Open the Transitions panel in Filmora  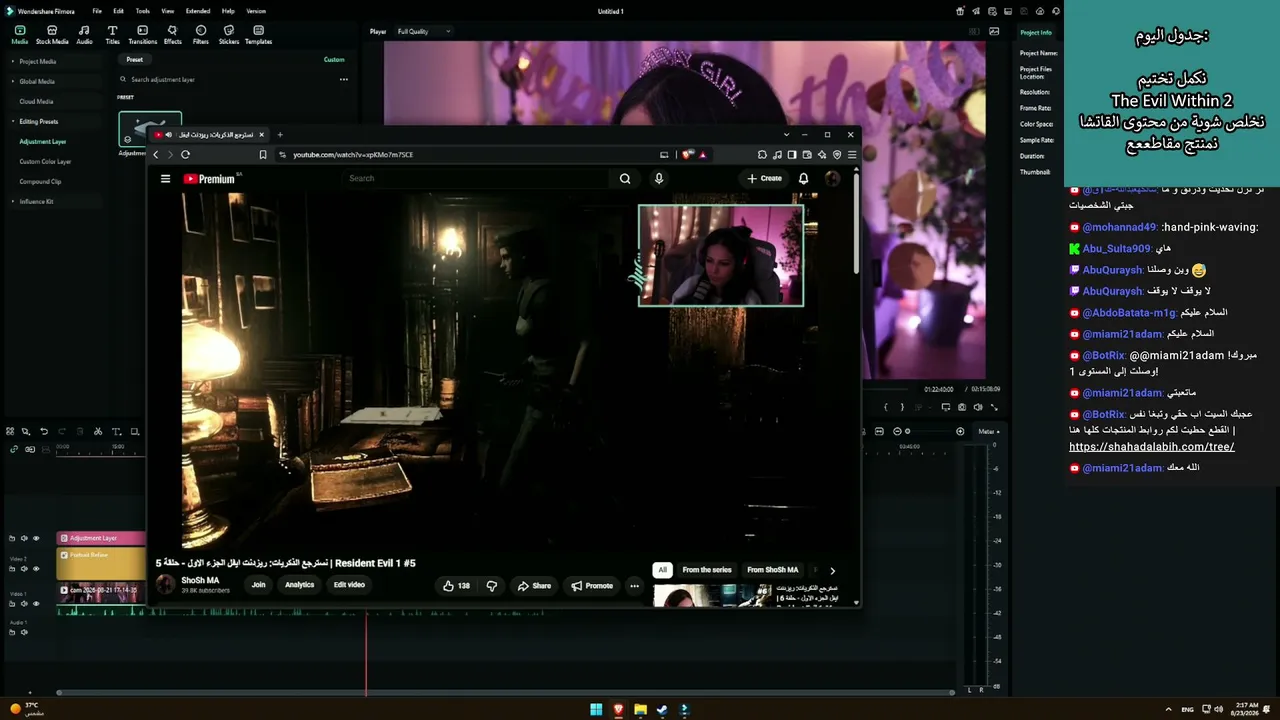(x=142, y=35)
